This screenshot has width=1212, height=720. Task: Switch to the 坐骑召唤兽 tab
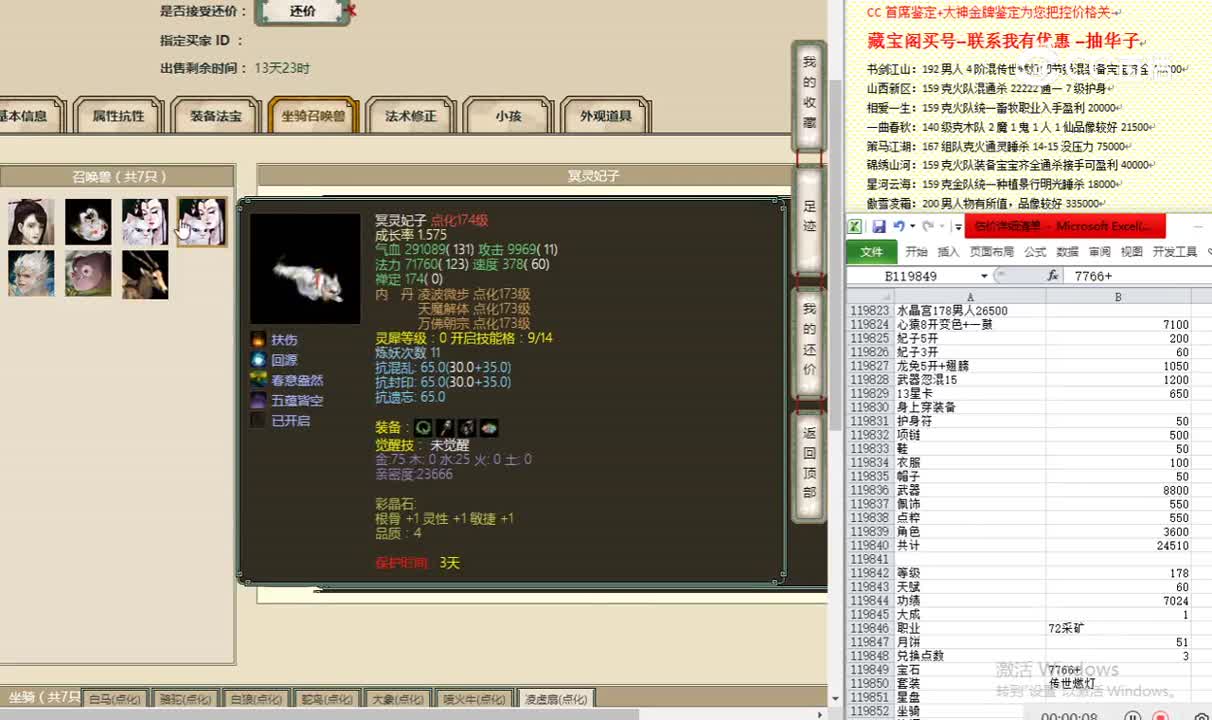click(312, 115)
